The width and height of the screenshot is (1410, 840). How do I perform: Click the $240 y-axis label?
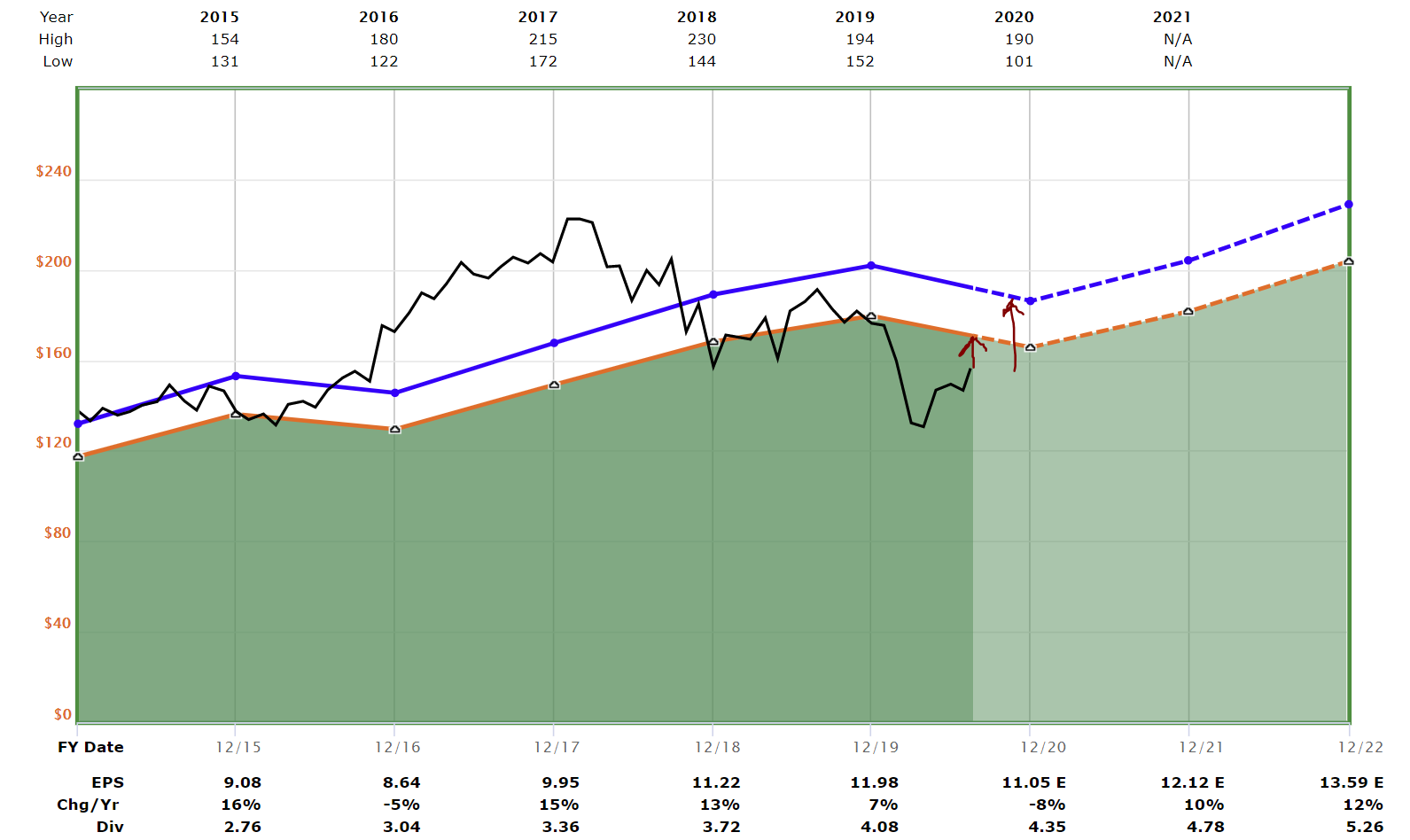pos(54,171)
